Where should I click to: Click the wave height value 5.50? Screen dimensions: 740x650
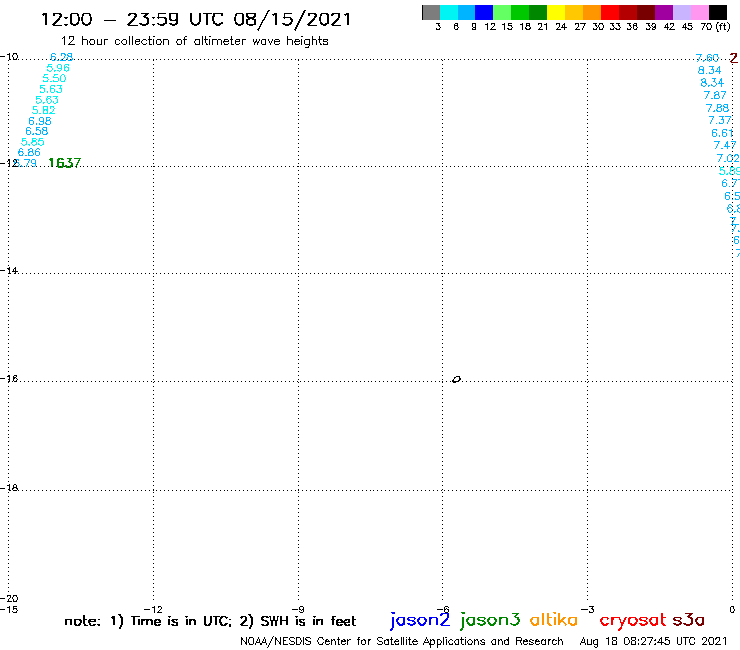54,78
